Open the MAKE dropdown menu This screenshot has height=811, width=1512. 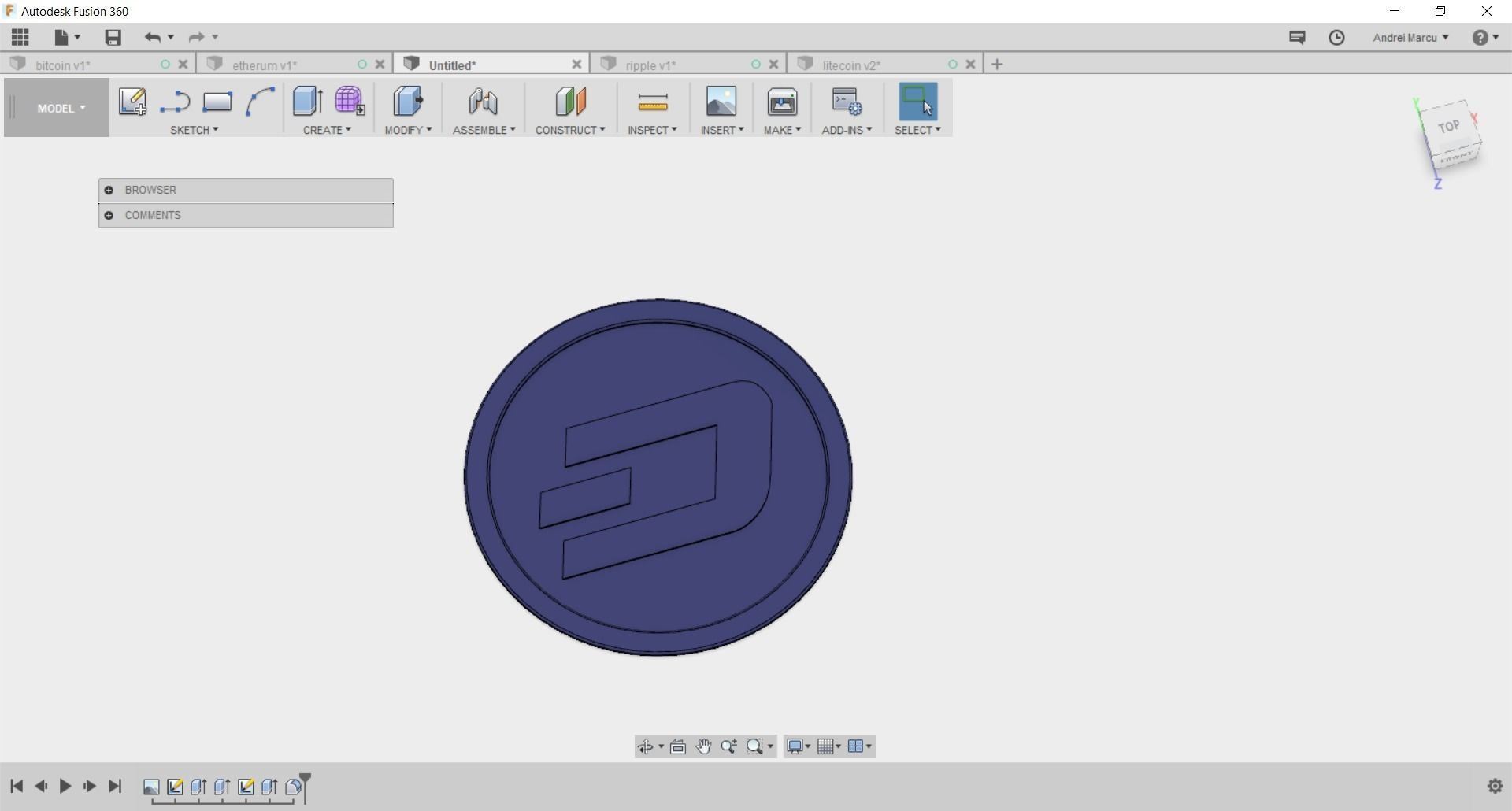(782, 130)
